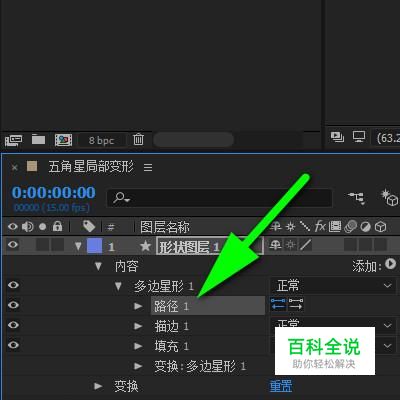Select the 内容 contents row label
The width and height of the screenshot is (400, 400).
click(x=126, y=266)
